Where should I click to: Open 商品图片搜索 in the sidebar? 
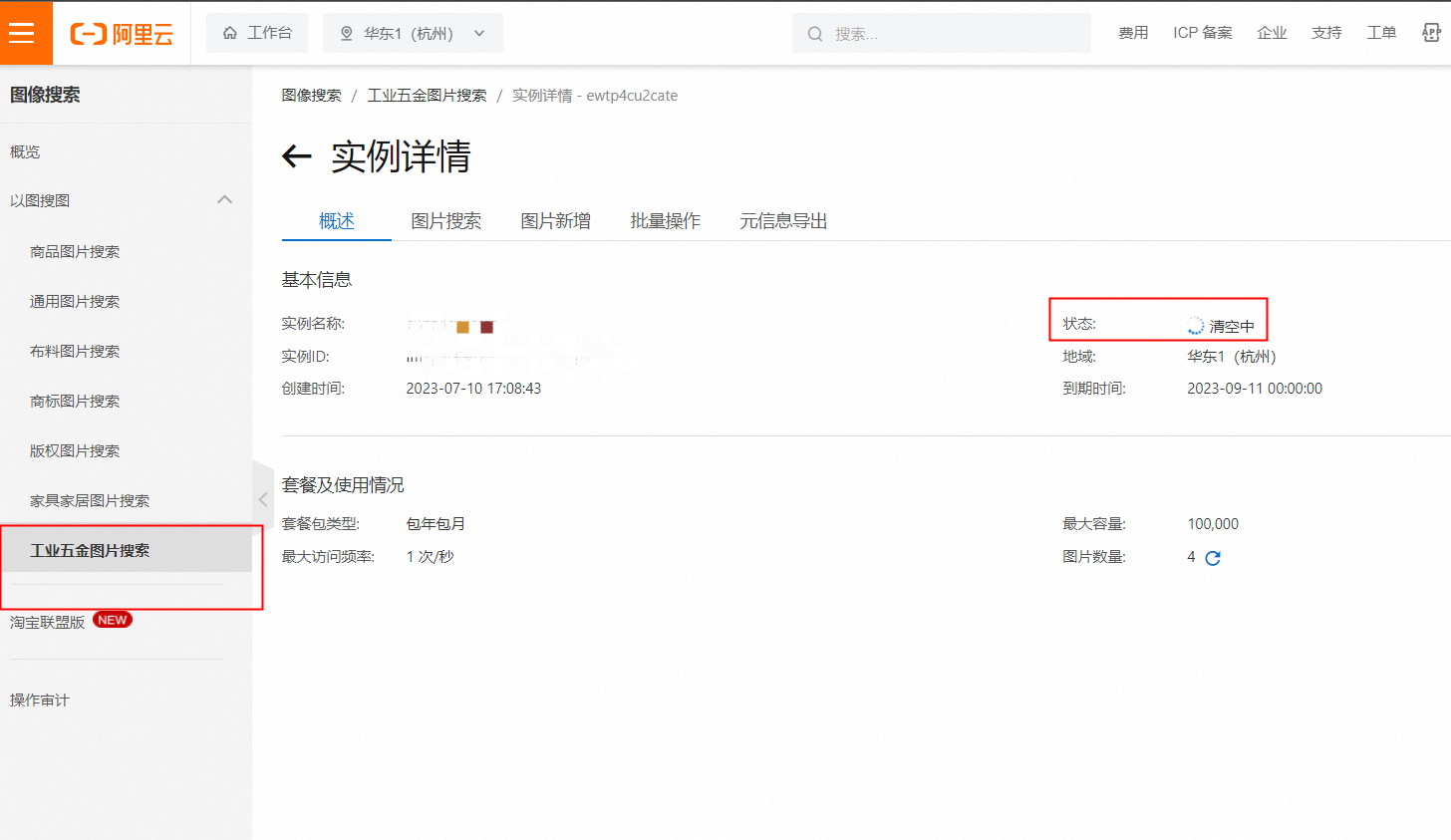(75, 251)
